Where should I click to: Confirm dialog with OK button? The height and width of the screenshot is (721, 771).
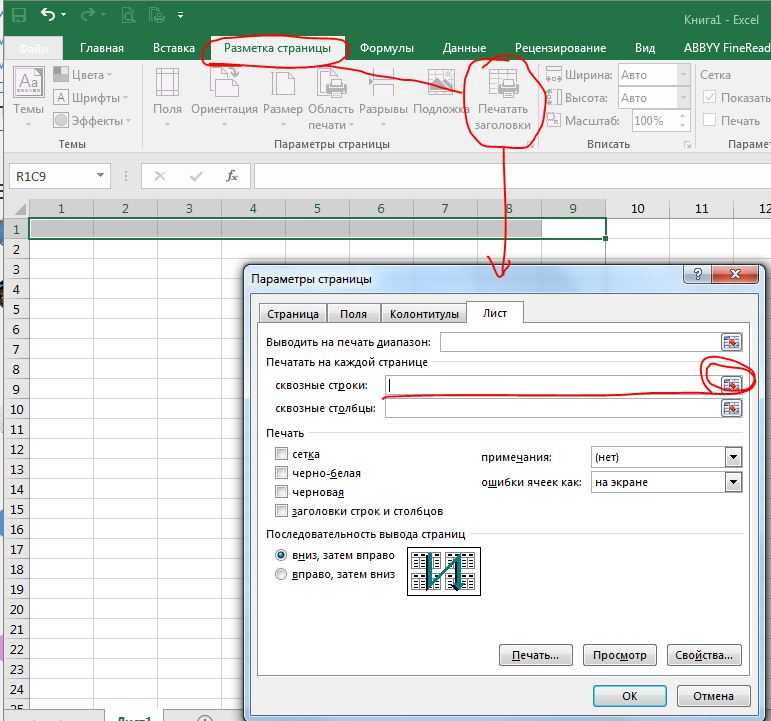coord(629,696)
